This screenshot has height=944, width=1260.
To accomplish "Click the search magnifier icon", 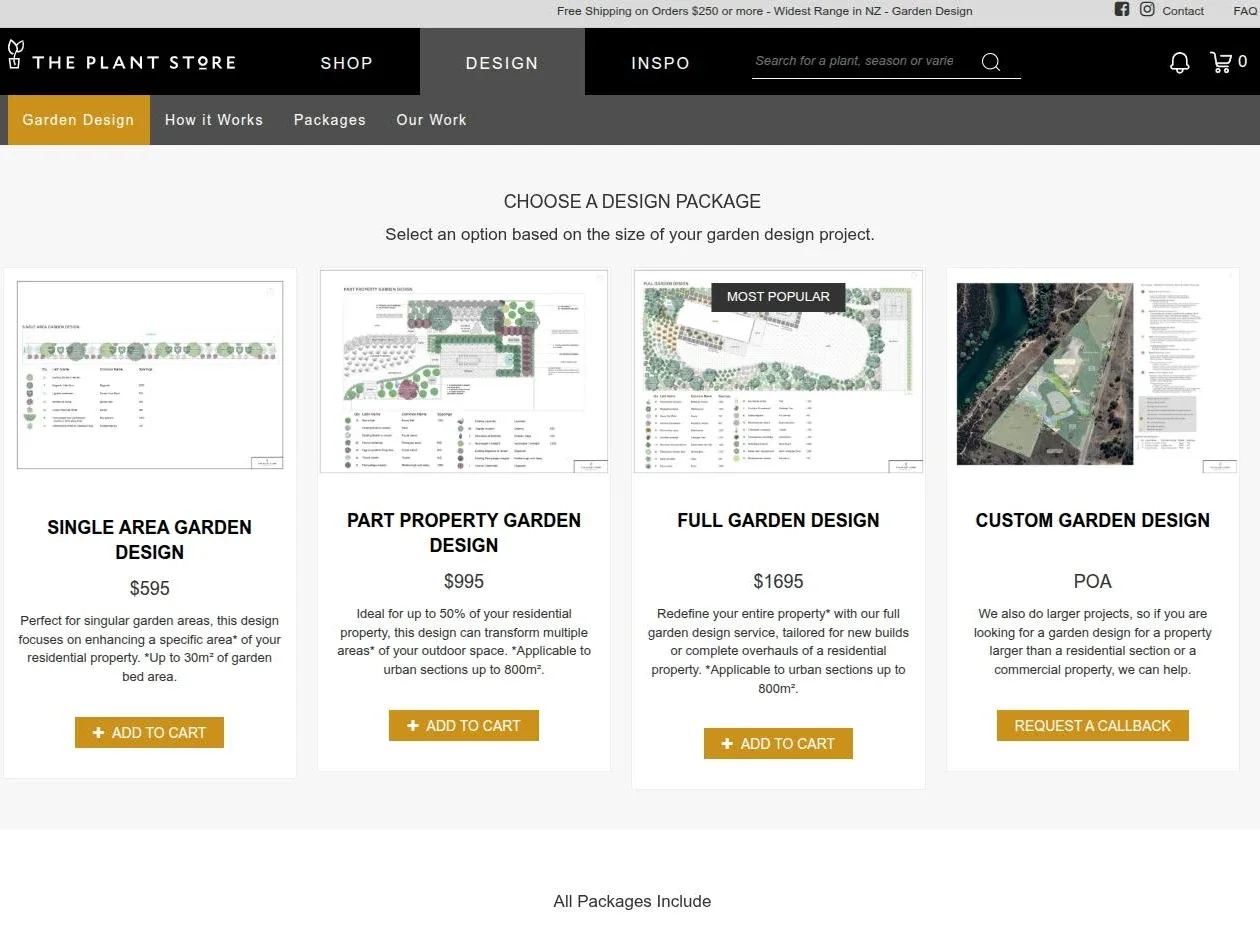I will pos(991,62).
